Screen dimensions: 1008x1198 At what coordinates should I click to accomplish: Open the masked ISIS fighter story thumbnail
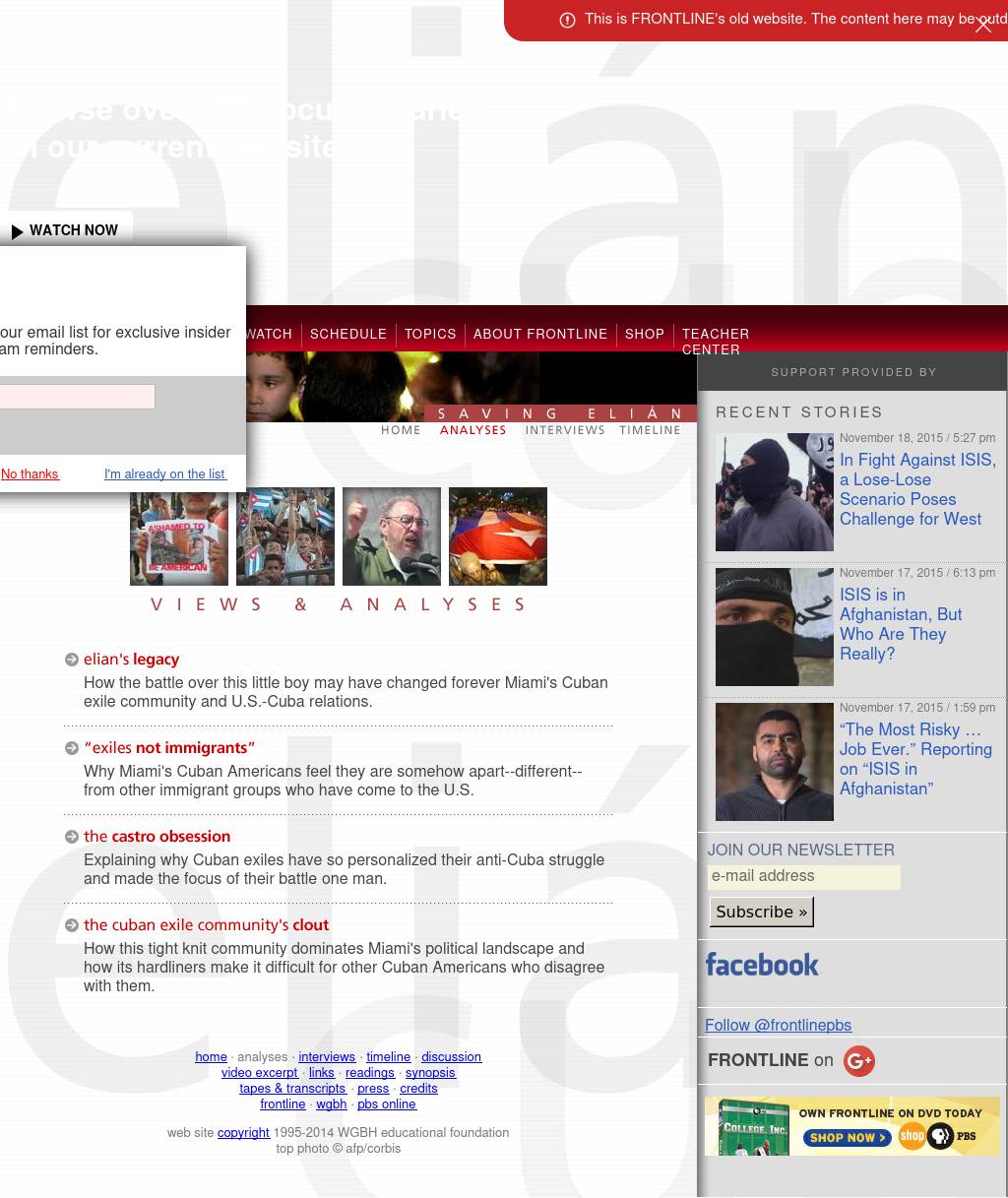point(774,492)
